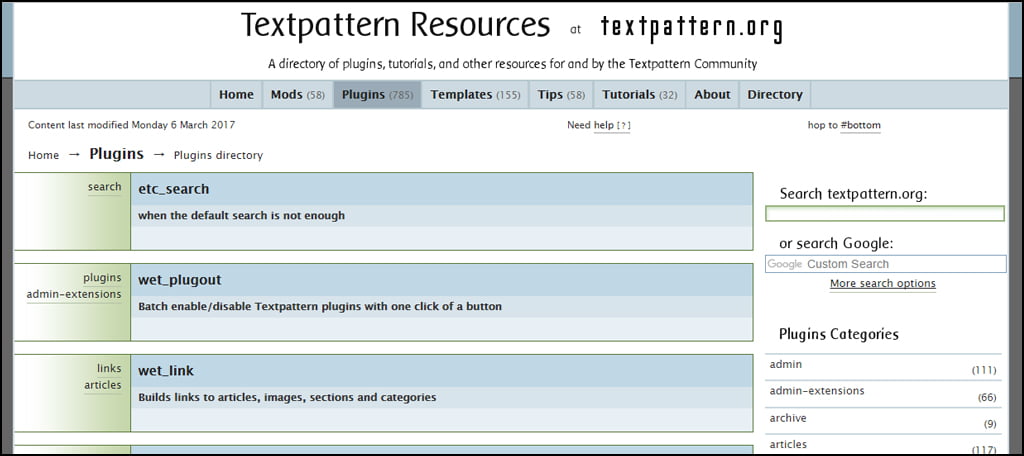The width and height of the screenshot is (1024, 456).
Task: Open the Tips (58) tab
Action: [561, 95]
